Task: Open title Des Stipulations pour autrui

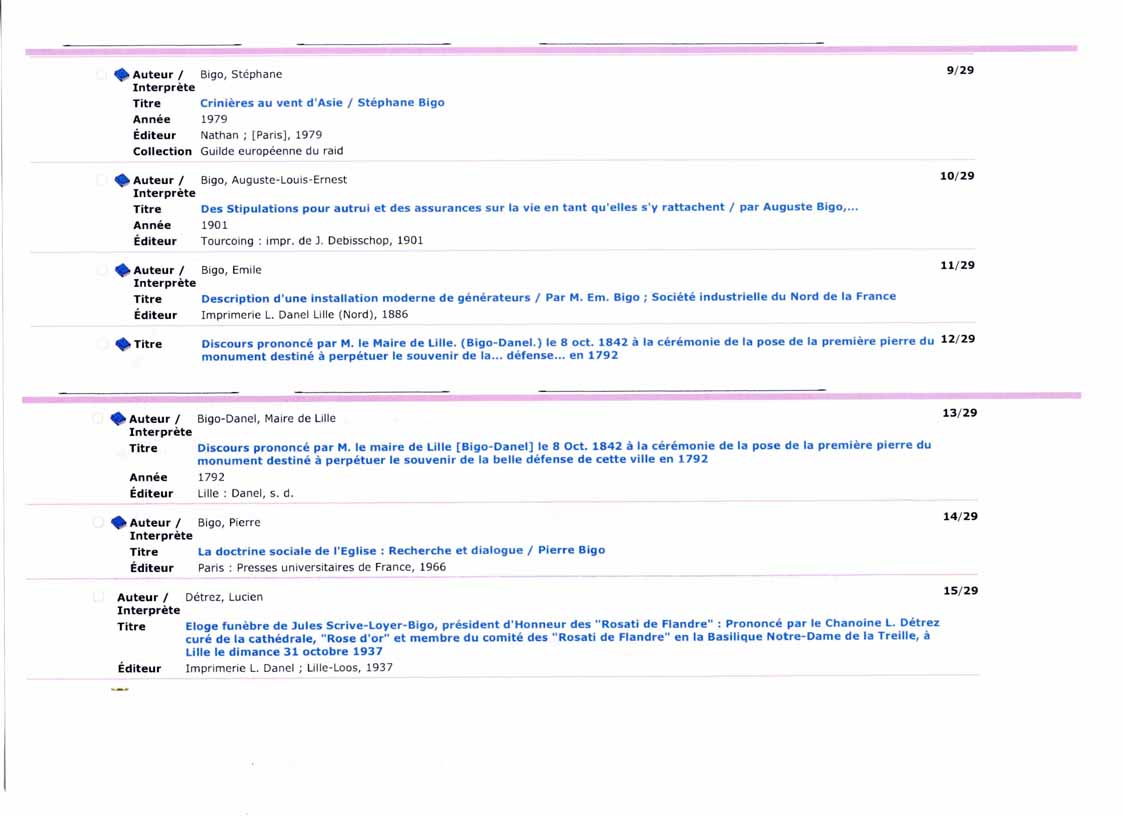Action: coord(529,208)
